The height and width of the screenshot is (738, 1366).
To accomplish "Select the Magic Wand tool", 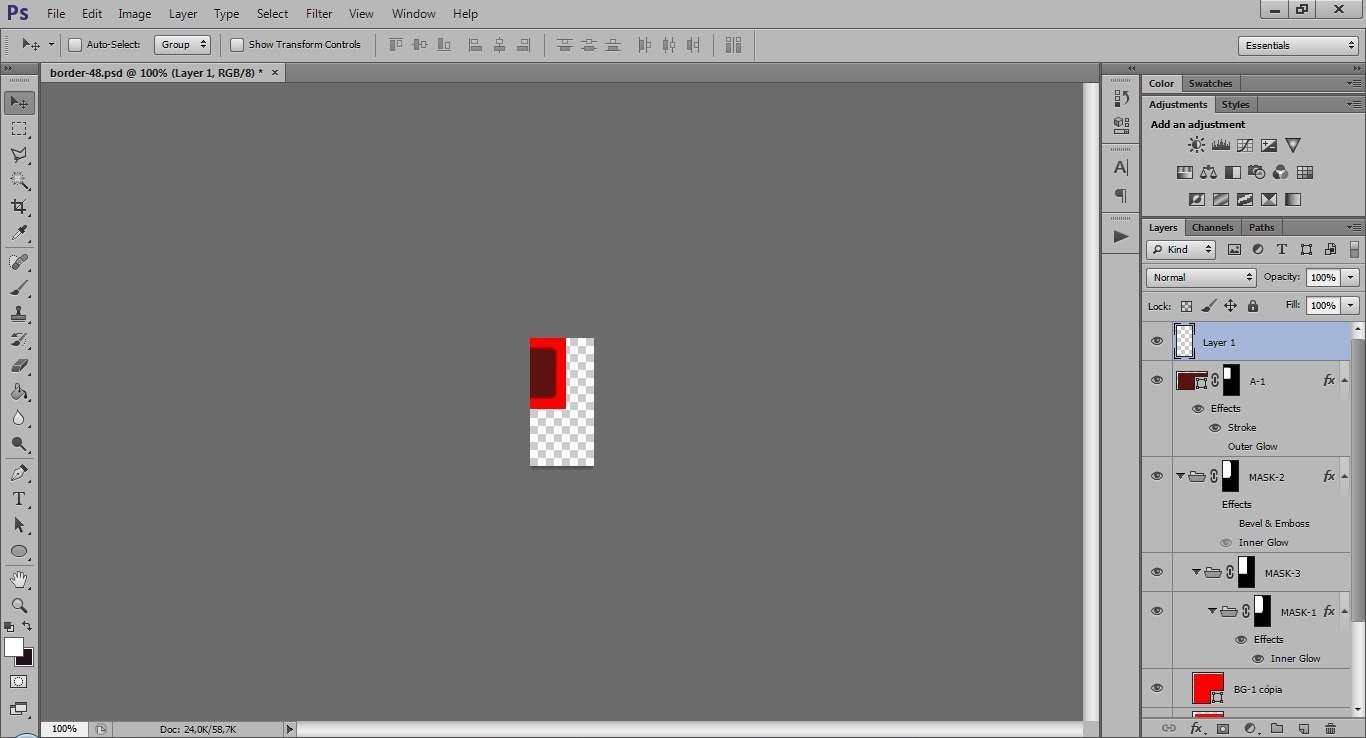I will [x=19, y=181].
